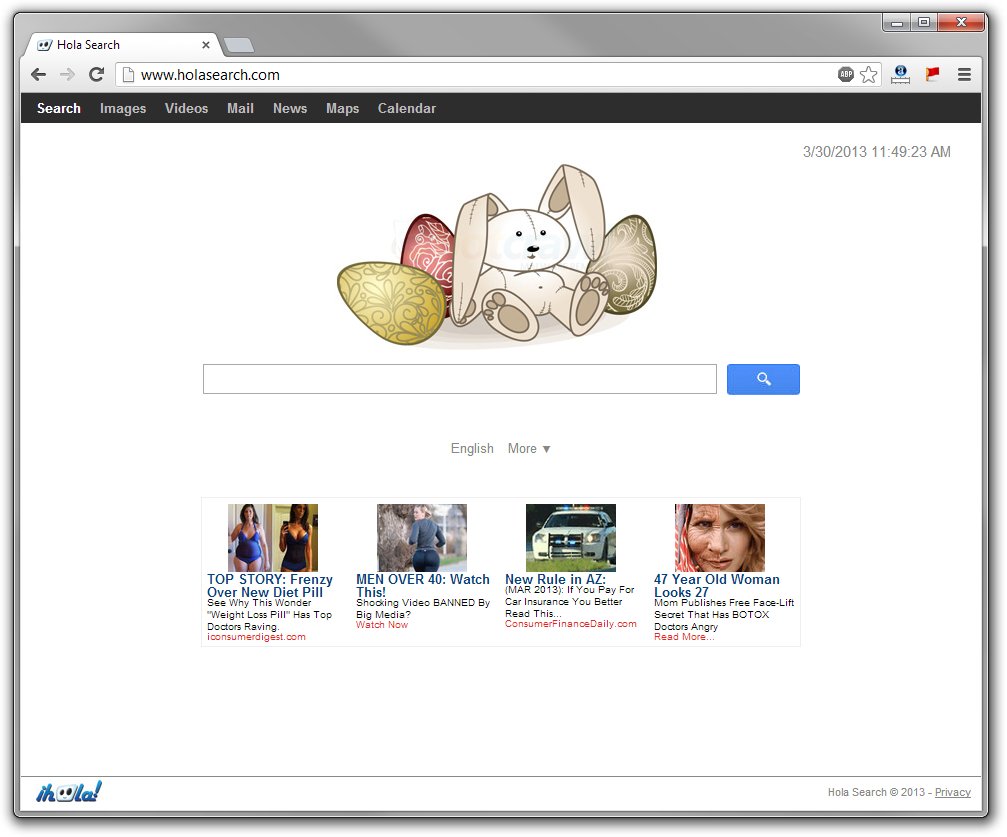Expand the More languages dropdown
This screenshot has width=1007, height=837.
[529, 448]
